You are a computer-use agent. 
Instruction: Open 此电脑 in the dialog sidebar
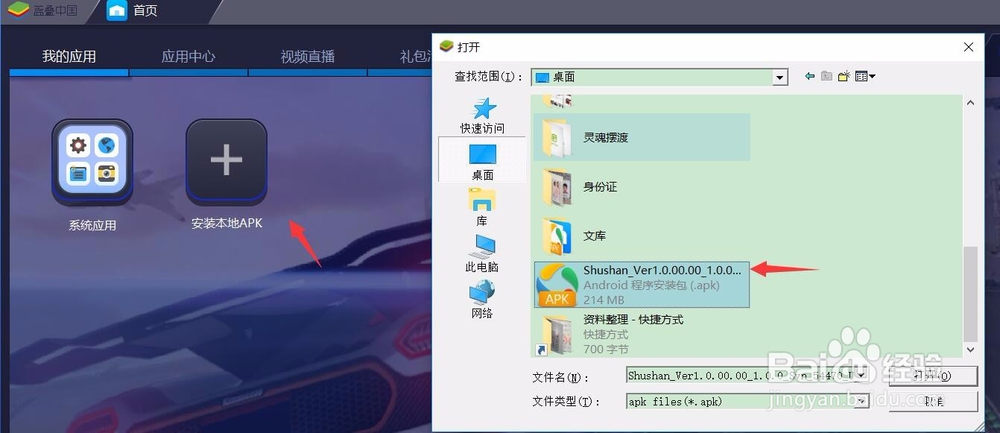point(482,253)
